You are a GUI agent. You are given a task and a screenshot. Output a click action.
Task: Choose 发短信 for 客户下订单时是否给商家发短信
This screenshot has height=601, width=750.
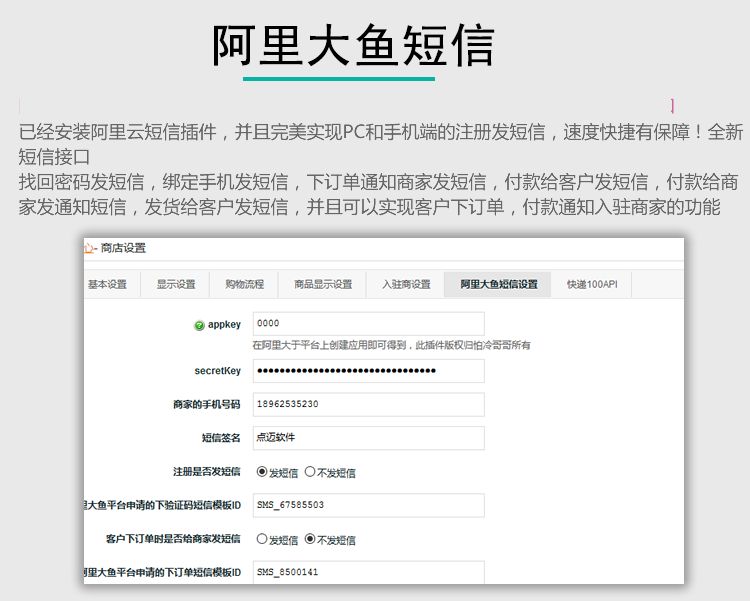click(x=262, y=539)
